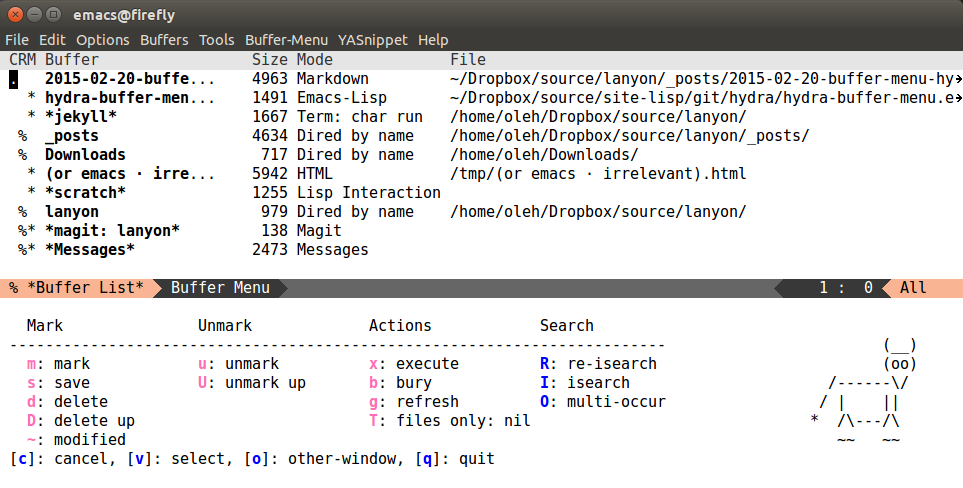
Task: Click the 4963 size value
Action: pyautogui.click(x=270, y=79)
